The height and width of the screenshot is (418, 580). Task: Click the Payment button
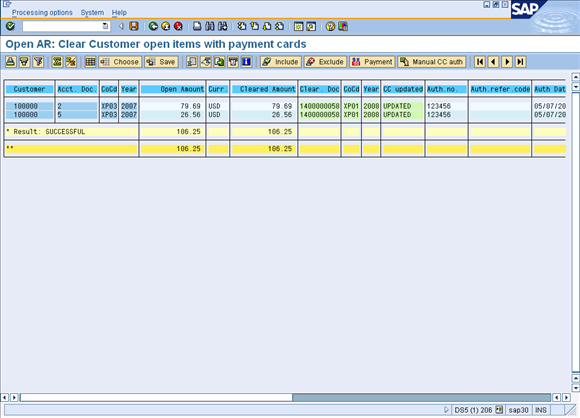(x=372, y=62)
